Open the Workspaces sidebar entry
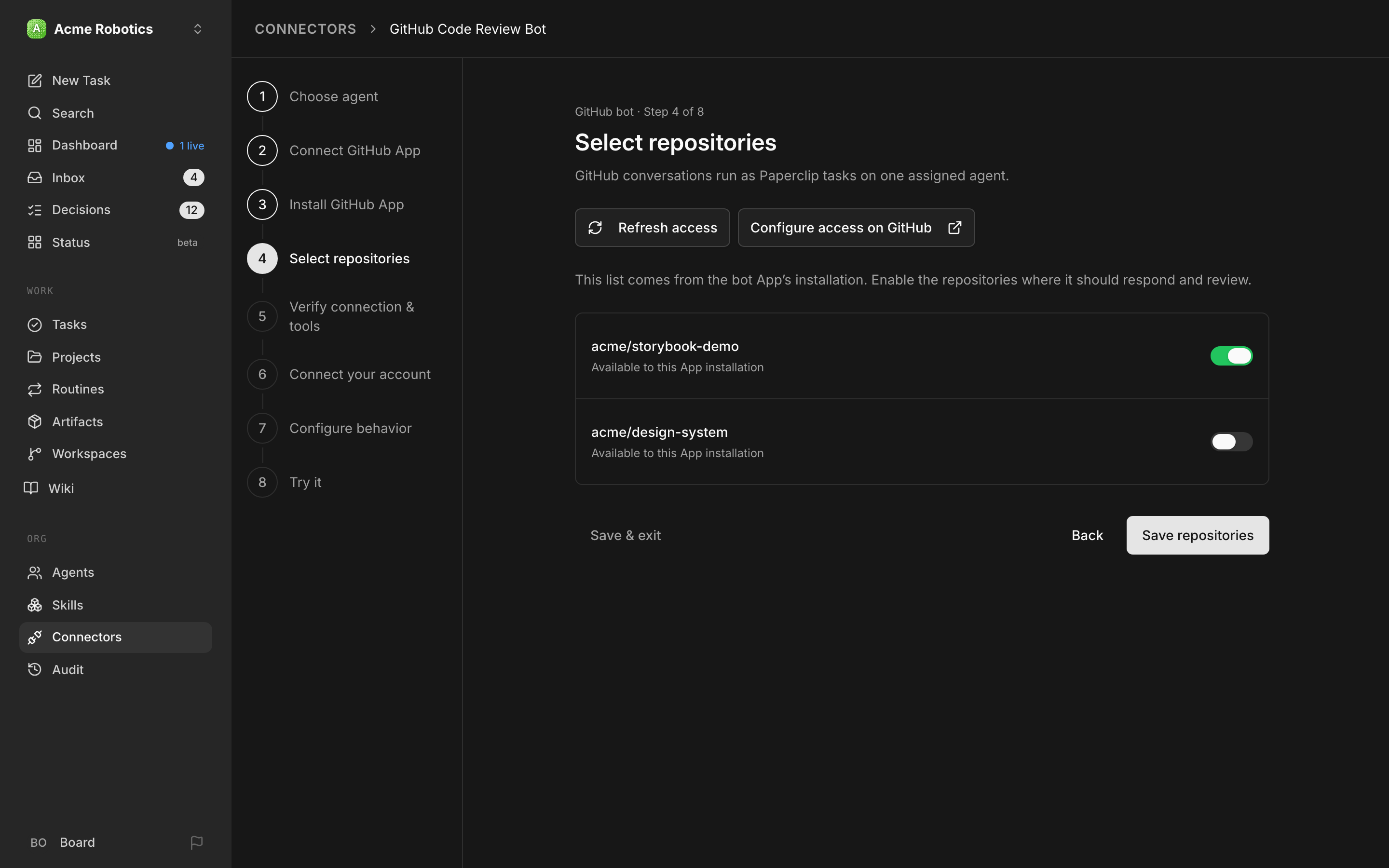The height and width of the screenshot is (868, 1389). pyautogui.click(x=115, y=454)
